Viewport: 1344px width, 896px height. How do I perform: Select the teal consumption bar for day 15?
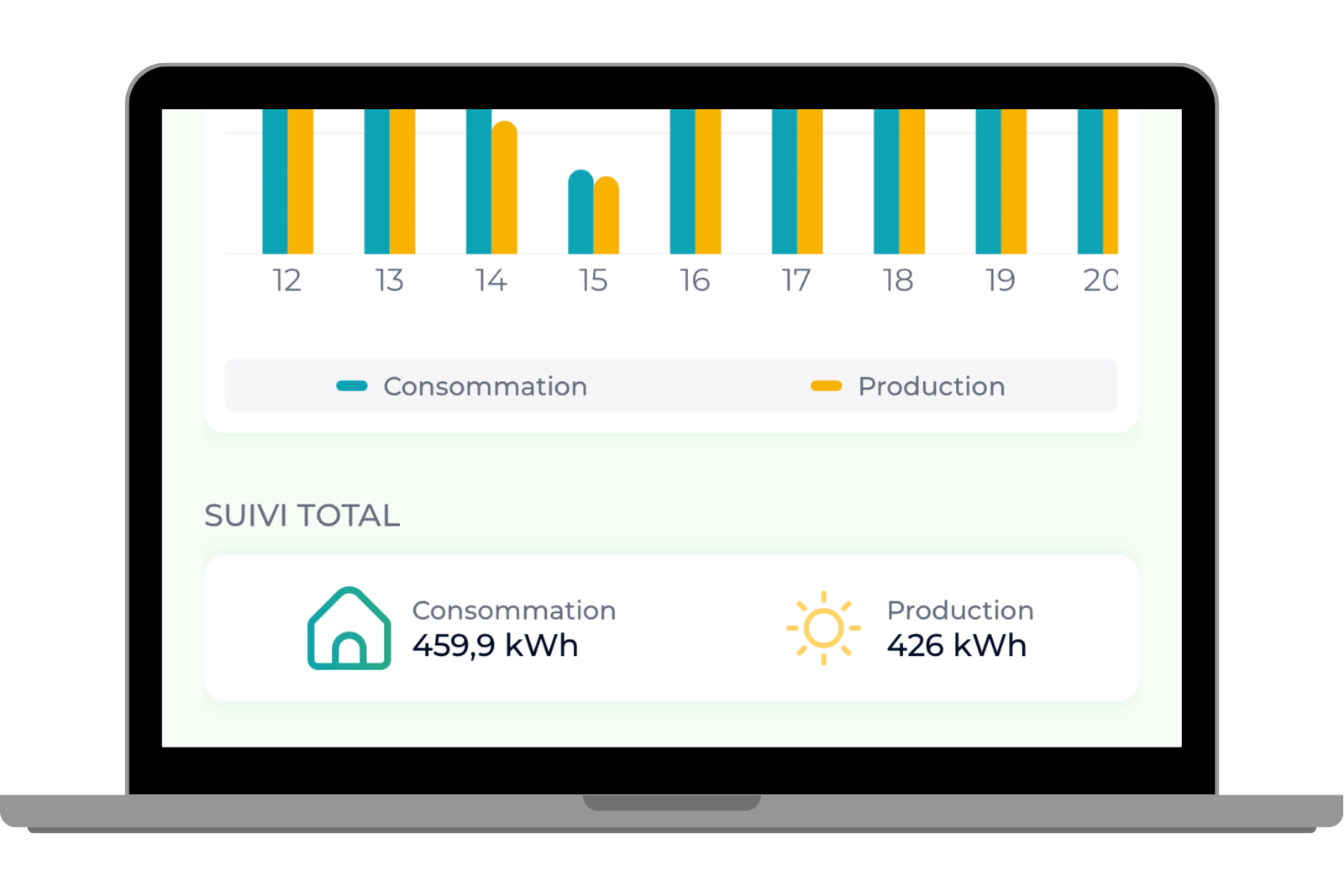click(580, 212)
